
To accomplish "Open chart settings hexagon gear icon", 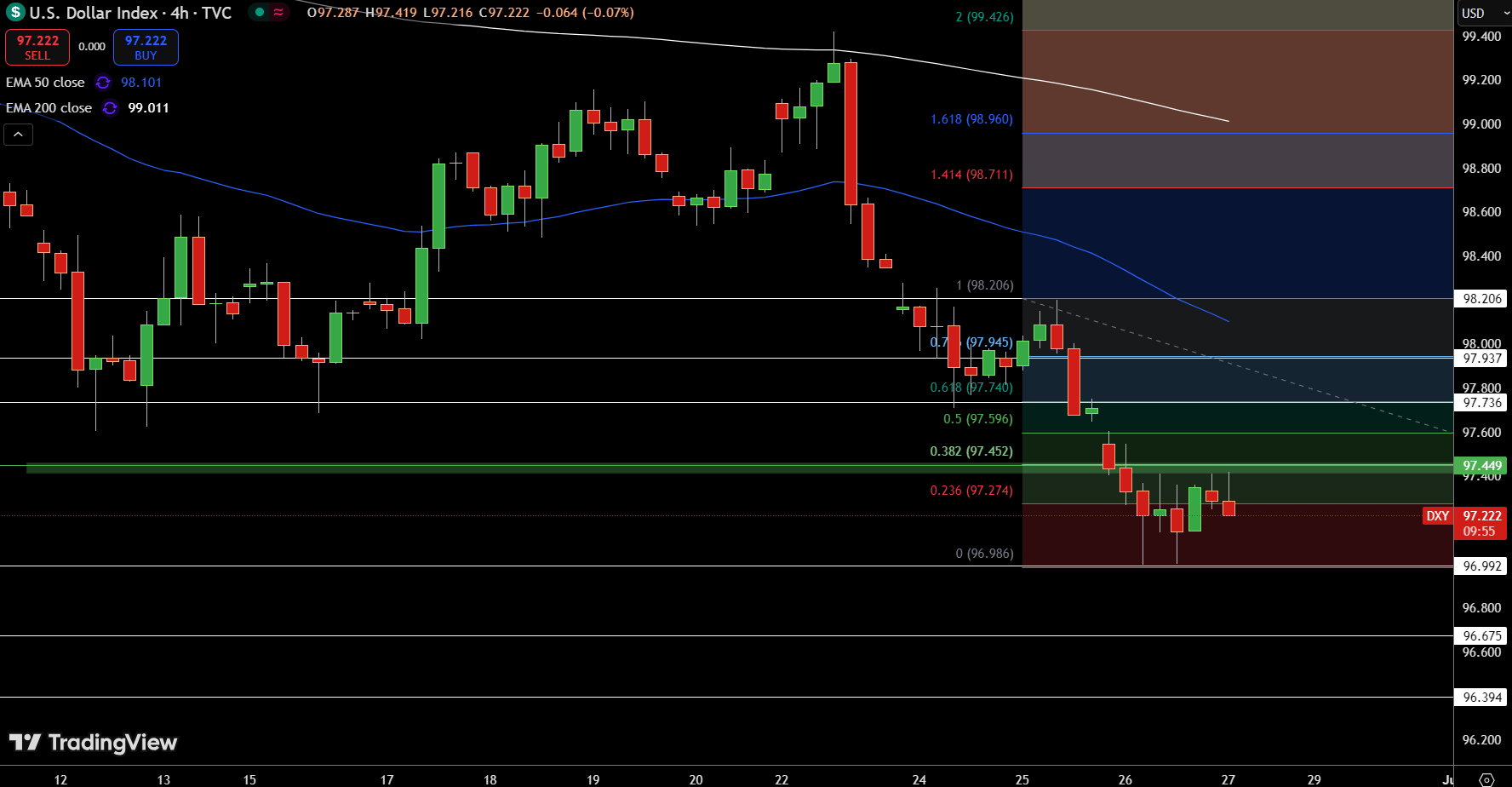I will (1486, 779).
